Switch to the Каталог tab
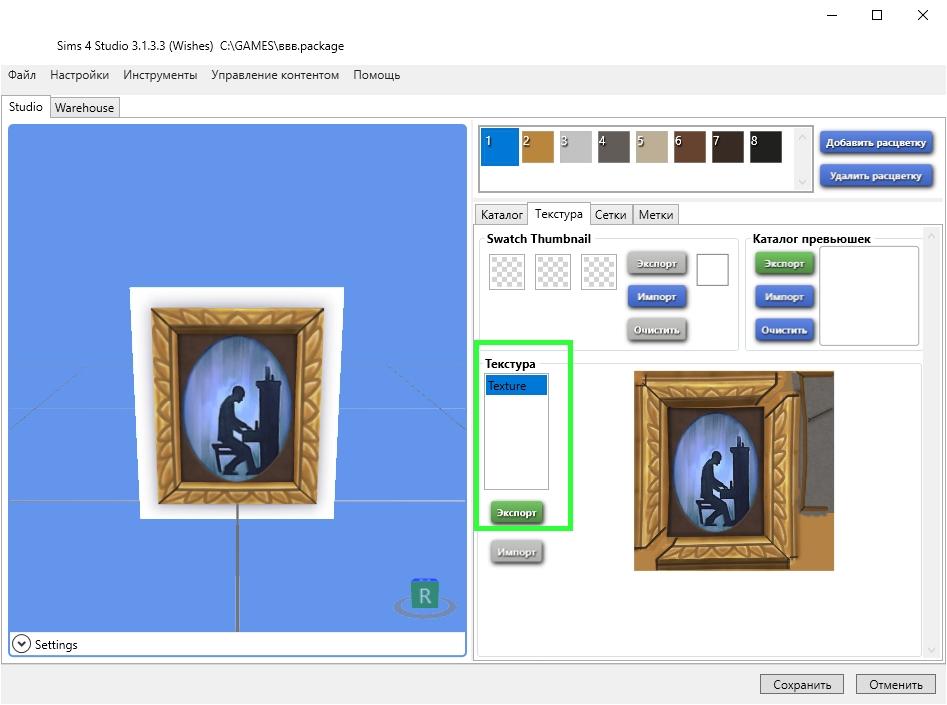 click(501, 214)
